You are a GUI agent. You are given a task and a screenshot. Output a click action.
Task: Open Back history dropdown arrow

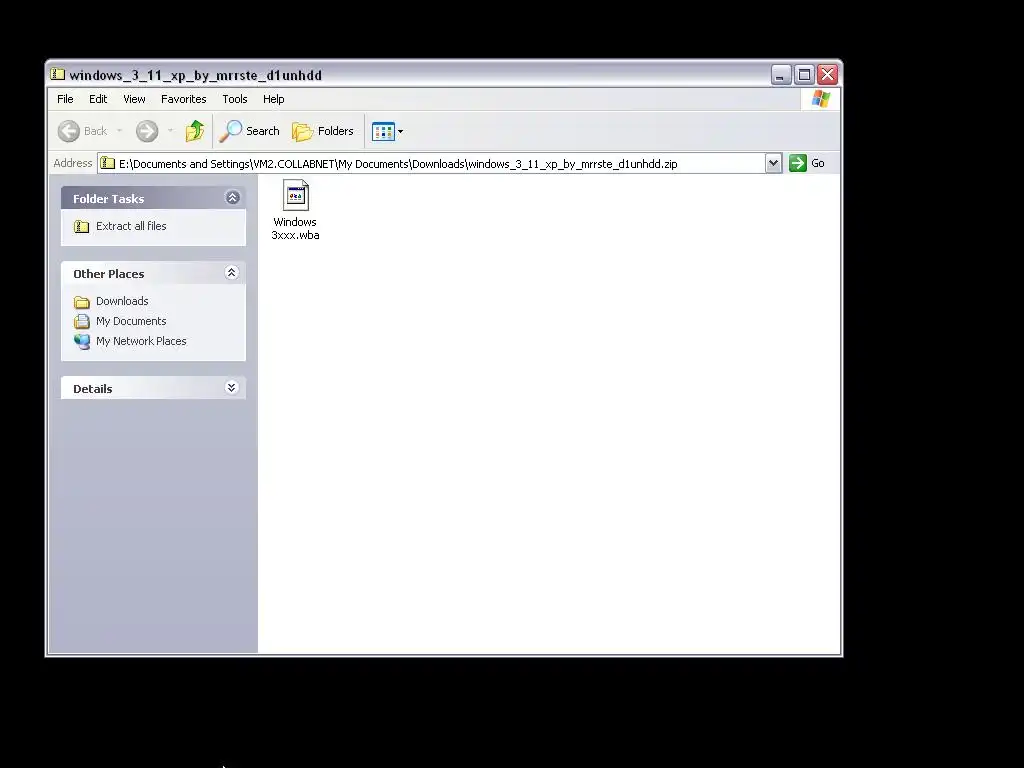[x=120, y=131]
